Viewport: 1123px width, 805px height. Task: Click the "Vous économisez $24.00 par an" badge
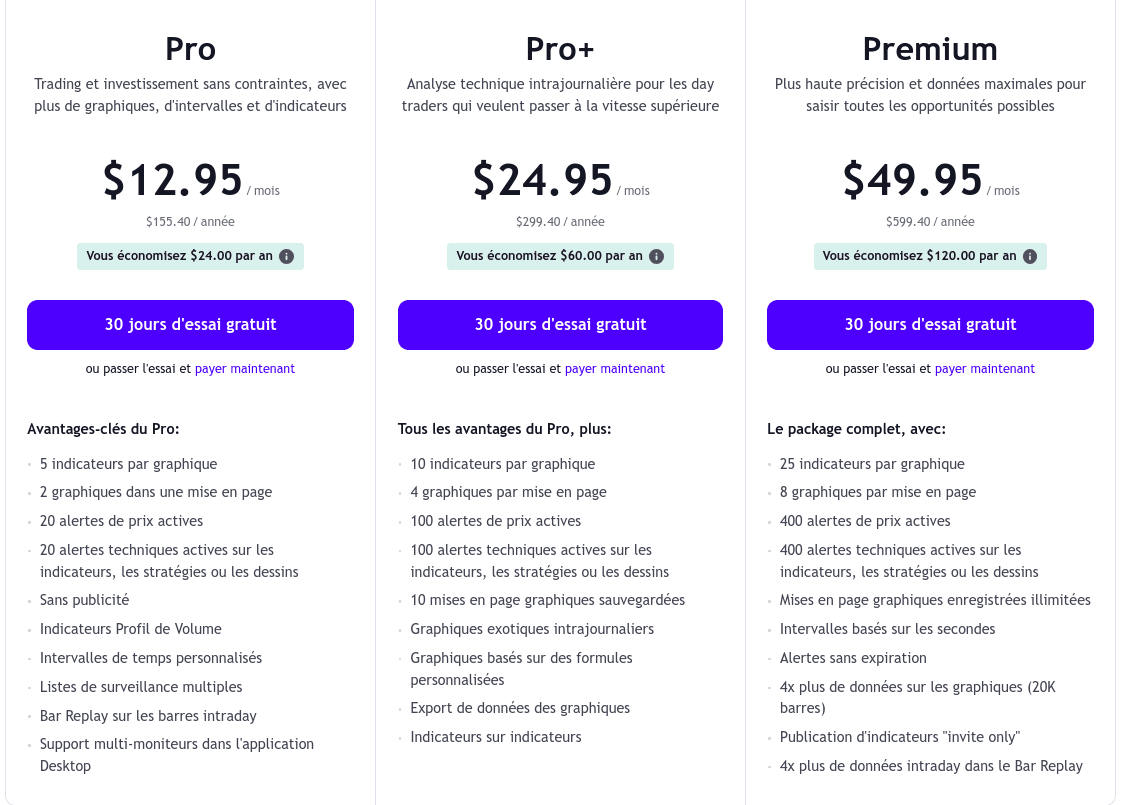point(179,256)
